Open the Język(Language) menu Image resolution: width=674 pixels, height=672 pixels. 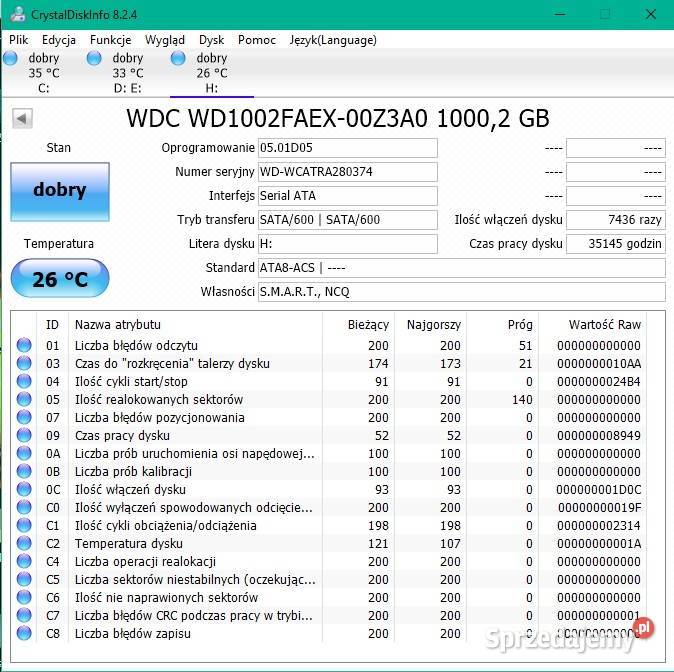point(333,40)
